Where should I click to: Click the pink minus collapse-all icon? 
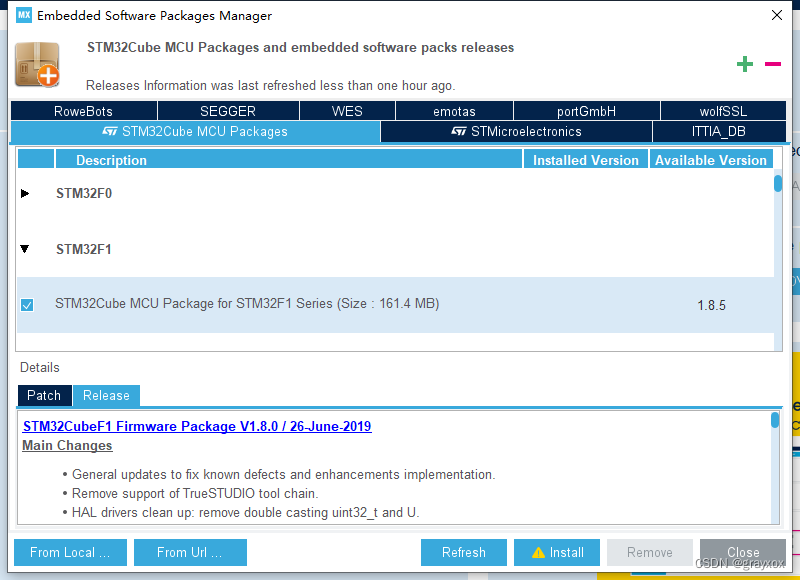pos(772,64)
